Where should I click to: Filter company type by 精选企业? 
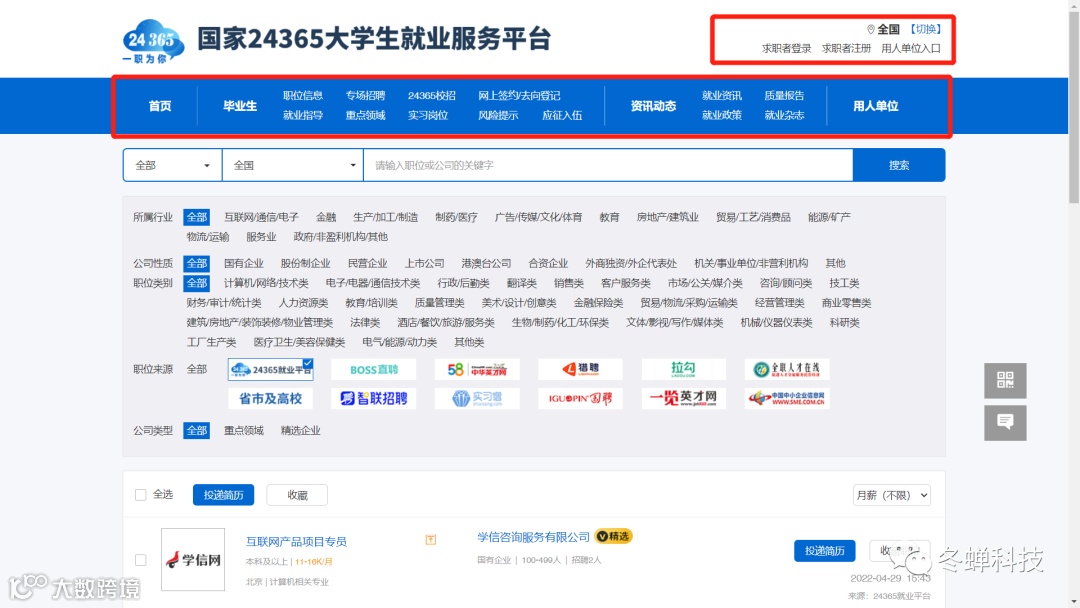click(300, 430)
